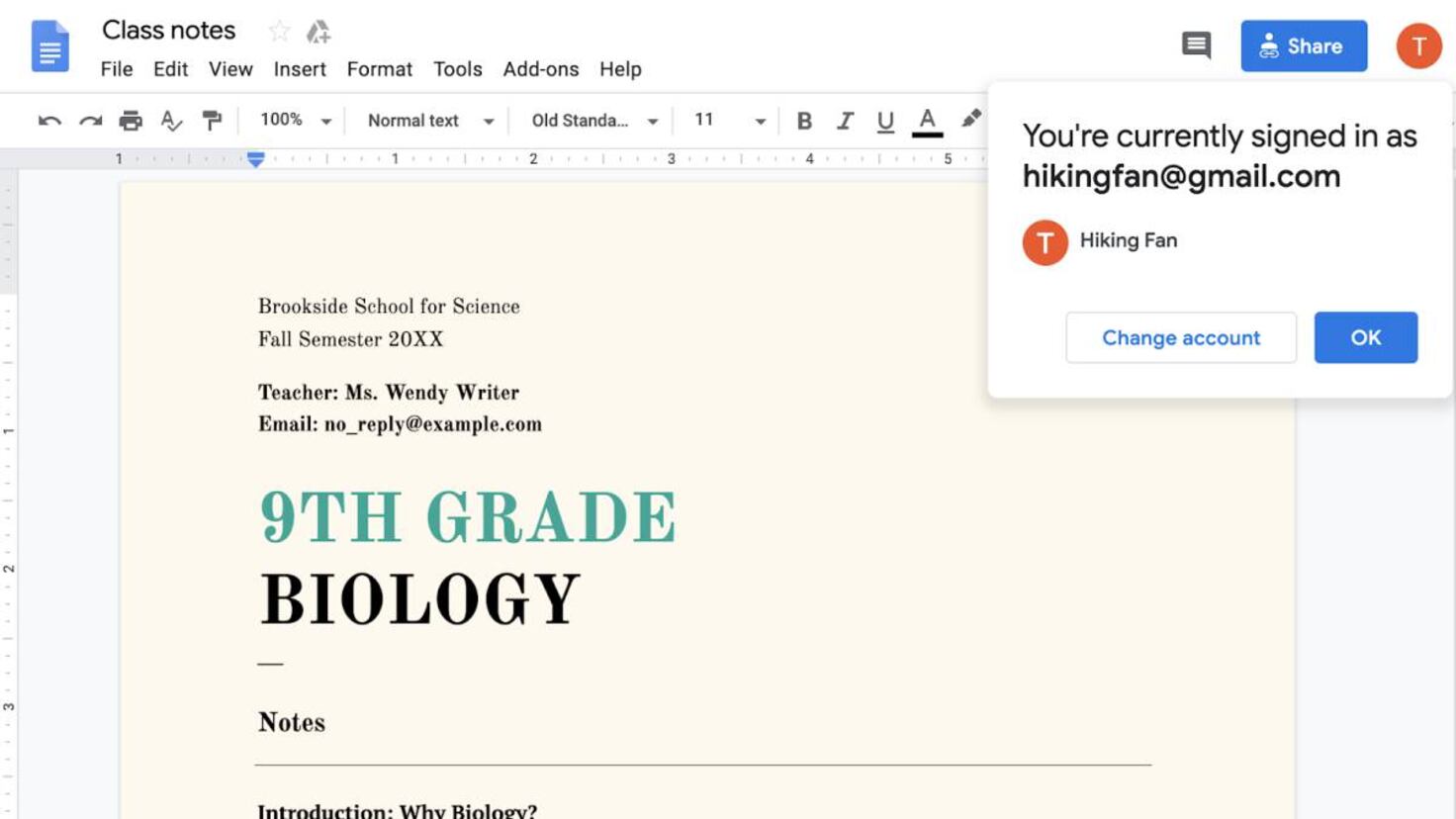Viewport: 1456px width, 819px height.
Task: Click the Share button
Action: click(x=1304, y=45)
